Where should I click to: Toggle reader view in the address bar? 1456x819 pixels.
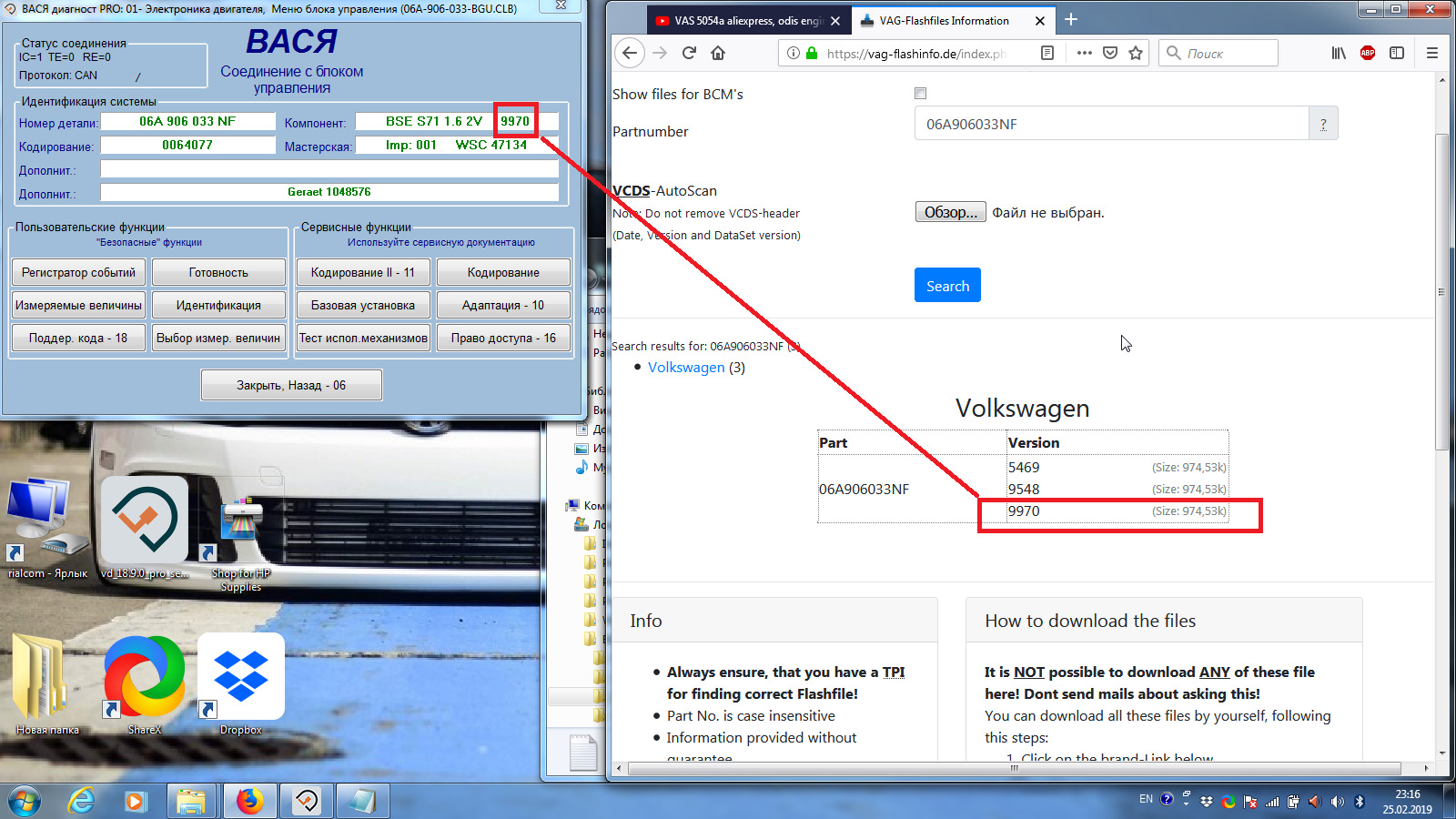[1047, 53]
